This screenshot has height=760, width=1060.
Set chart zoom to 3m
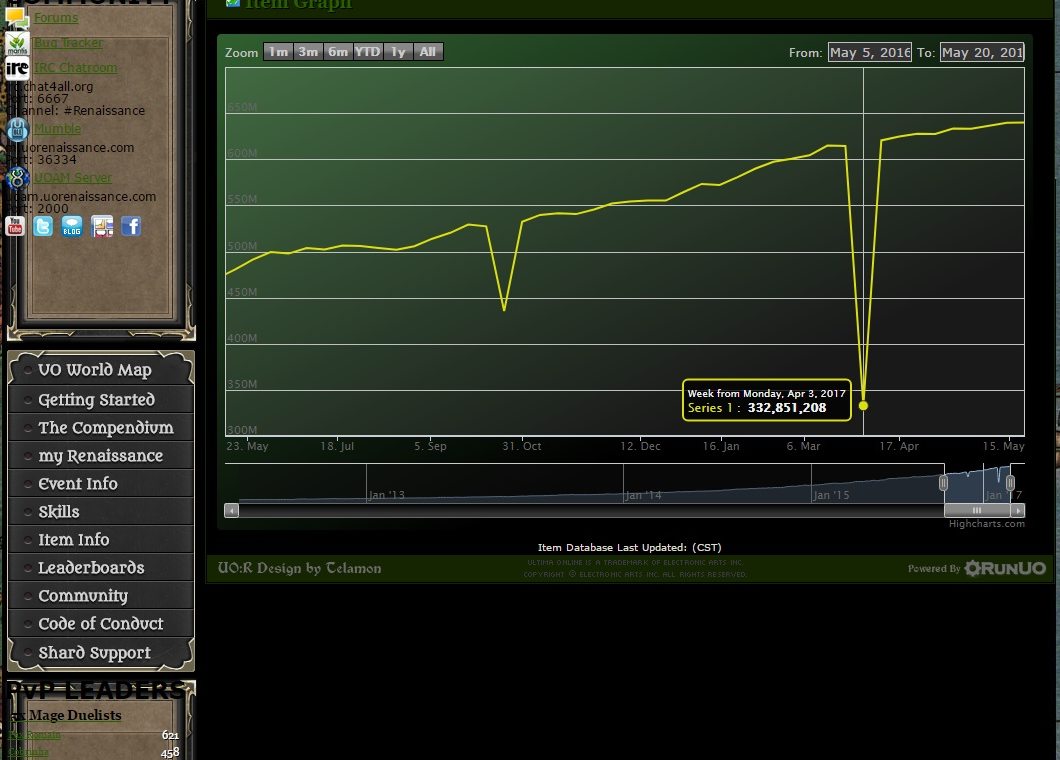click(308, 52)
